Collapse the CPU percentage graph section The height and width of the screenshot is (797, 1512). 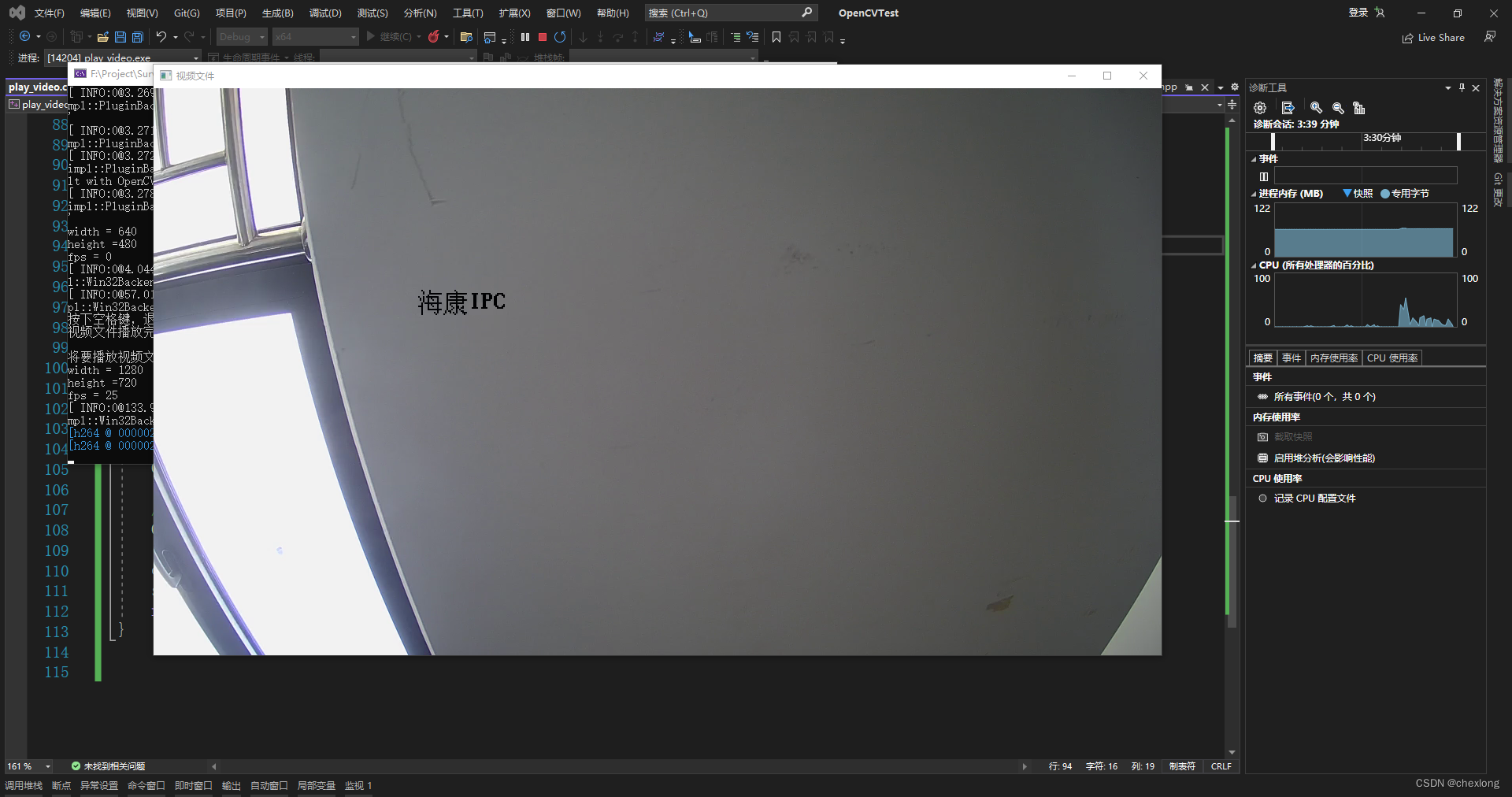(1254, 265)
